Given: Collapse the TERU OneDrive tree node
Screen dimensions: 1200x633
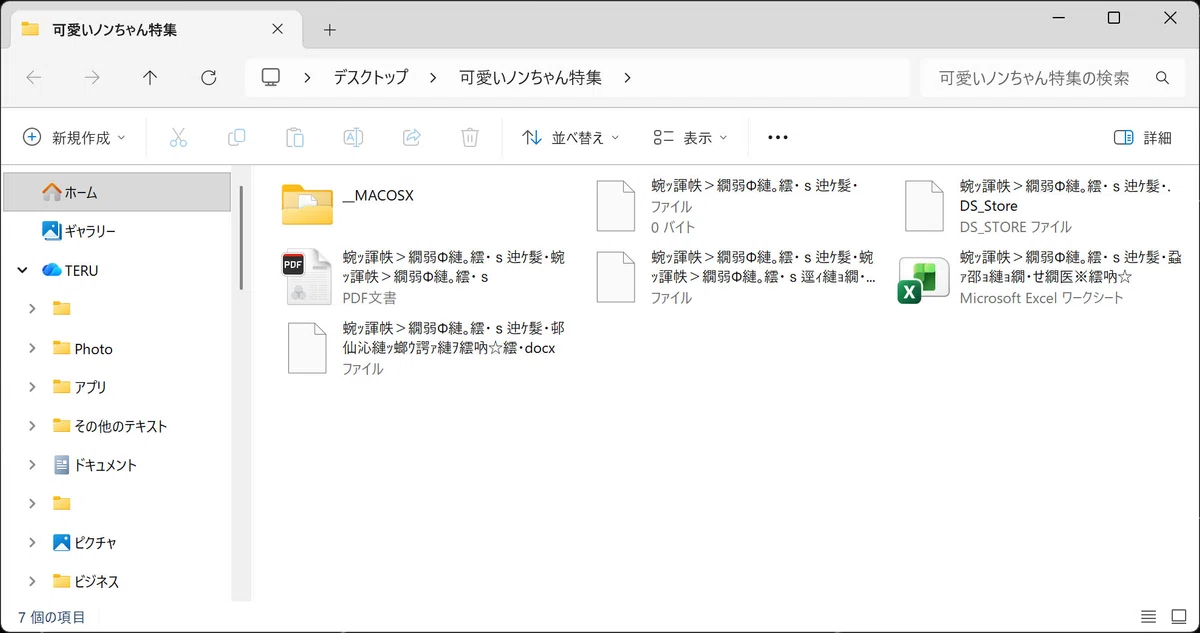Looking at the screenshot, I should 22,270.
